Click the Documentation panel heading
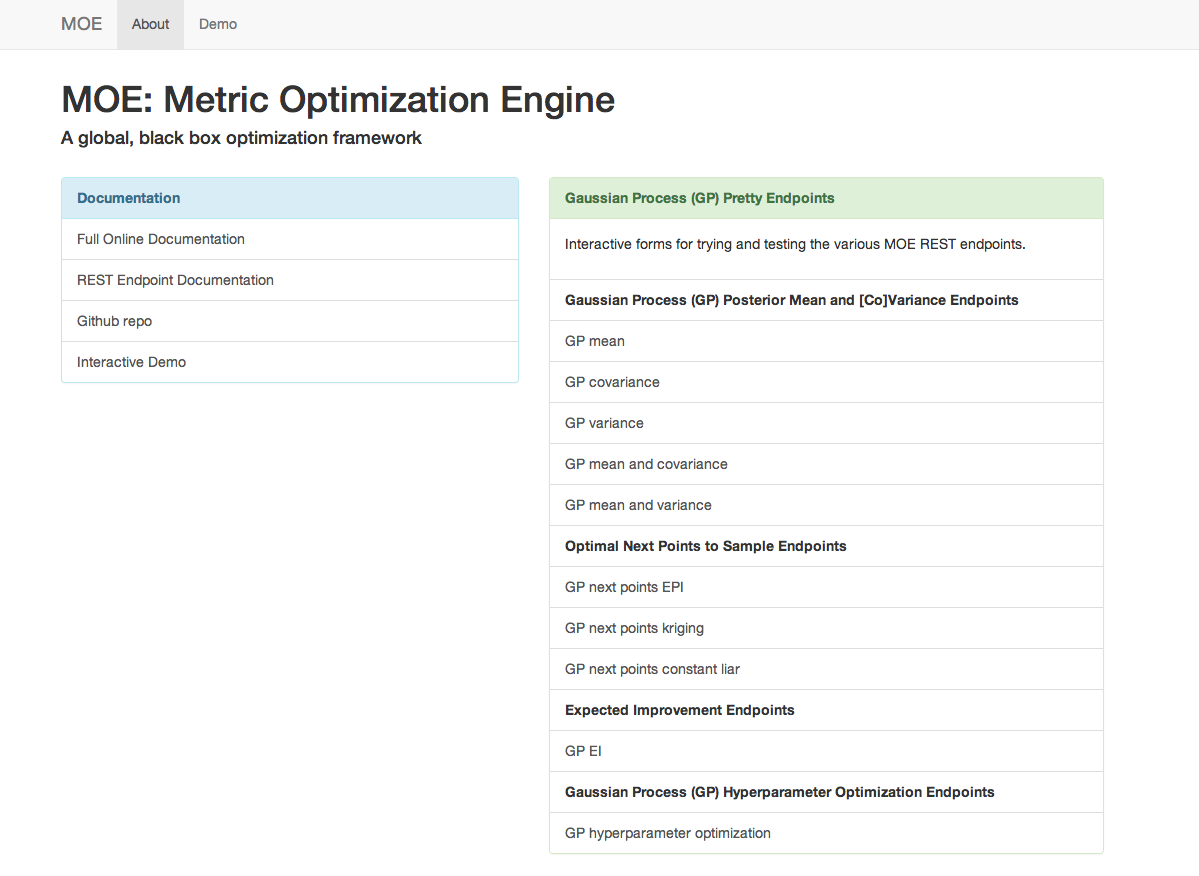The width and height of the screenshot is (1199, 876). [128, 198]
